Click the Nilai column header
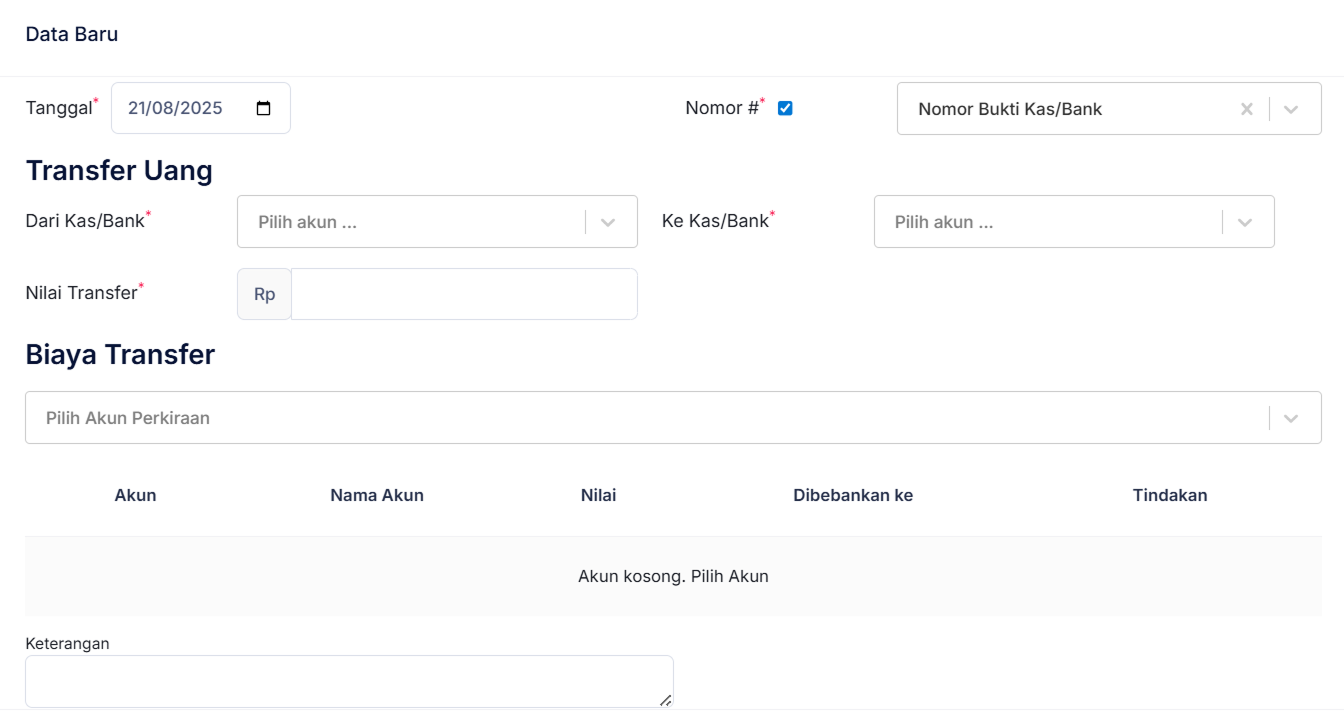 tap(598, 495)
